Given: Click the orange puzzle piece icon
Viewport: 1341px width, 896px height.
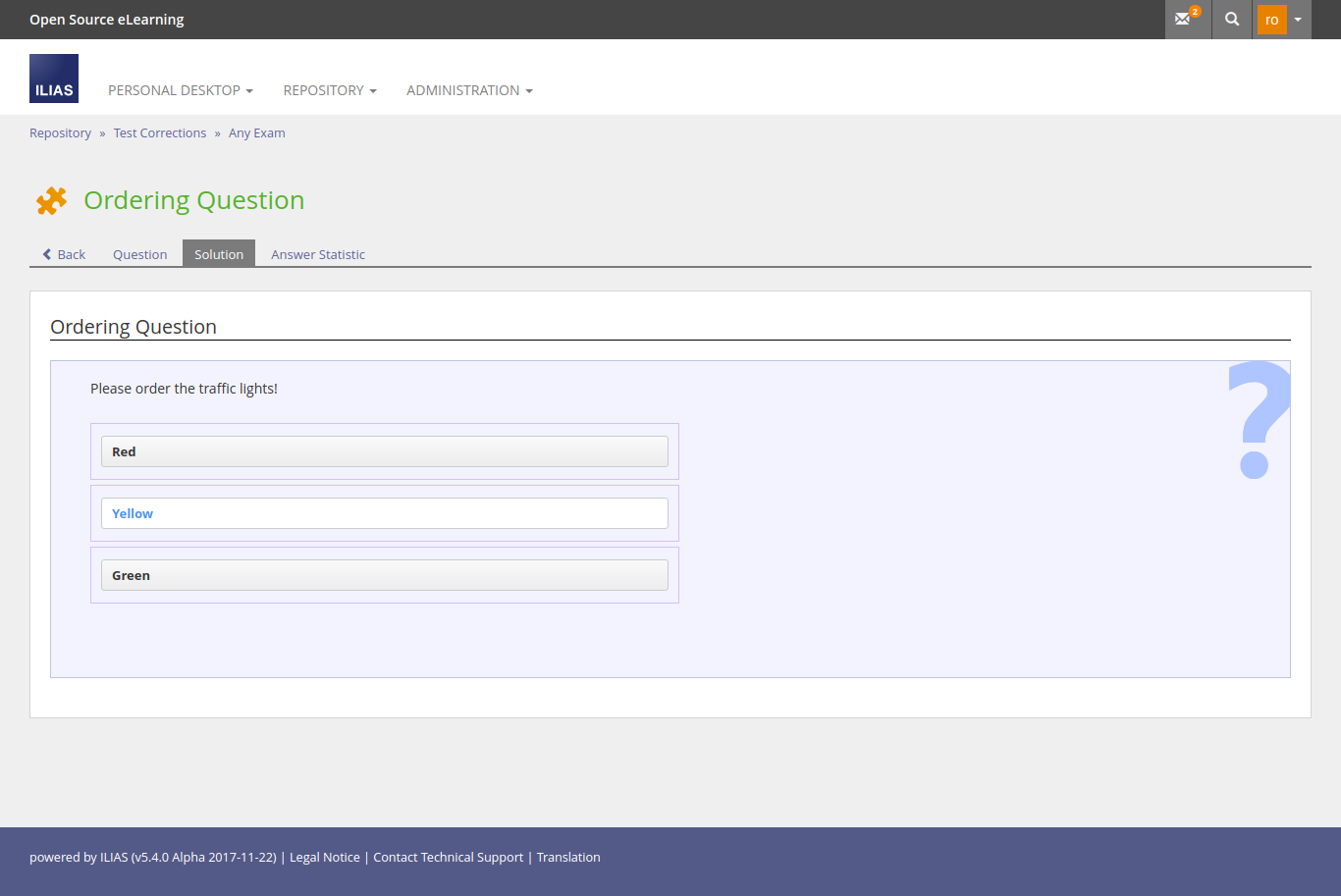Looking at the screenshot, I should pyautogui.click(x=51, y=200).
